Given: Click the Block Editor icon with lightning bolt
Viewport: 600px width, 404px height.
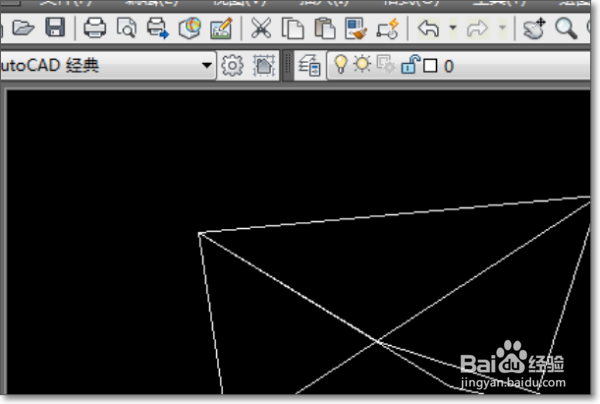Looking at the screenshot, I should (388, 29).
